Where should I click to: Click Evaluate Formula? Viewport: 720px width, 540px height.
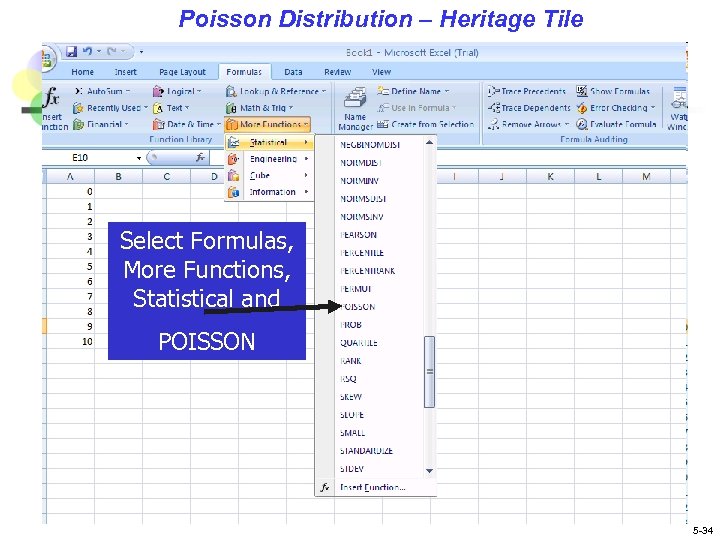pyautogui.click(x=616, y=124)
